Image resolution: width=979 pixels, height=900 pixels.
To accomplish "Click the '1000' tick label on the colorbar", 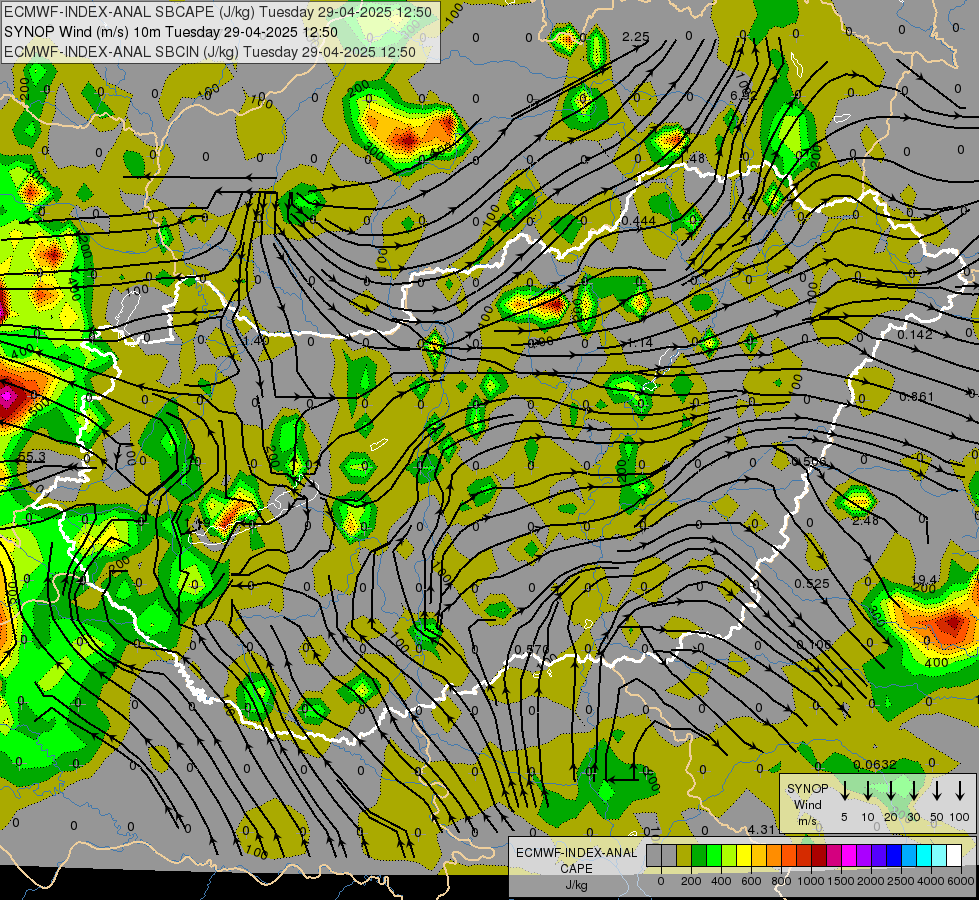I will 810,881.
